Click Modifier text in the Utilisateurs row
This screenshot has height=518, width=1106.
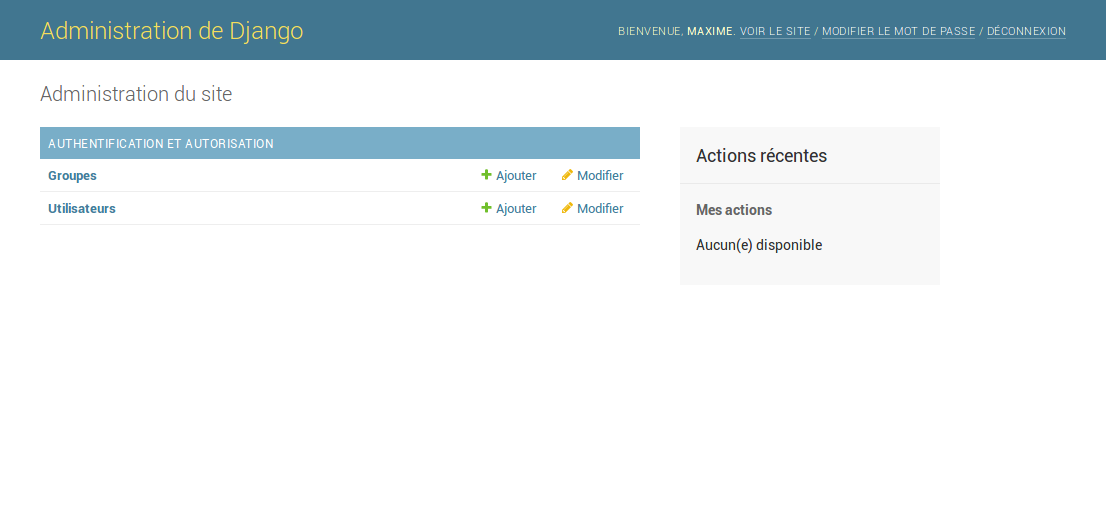click(x=600, y=209)
